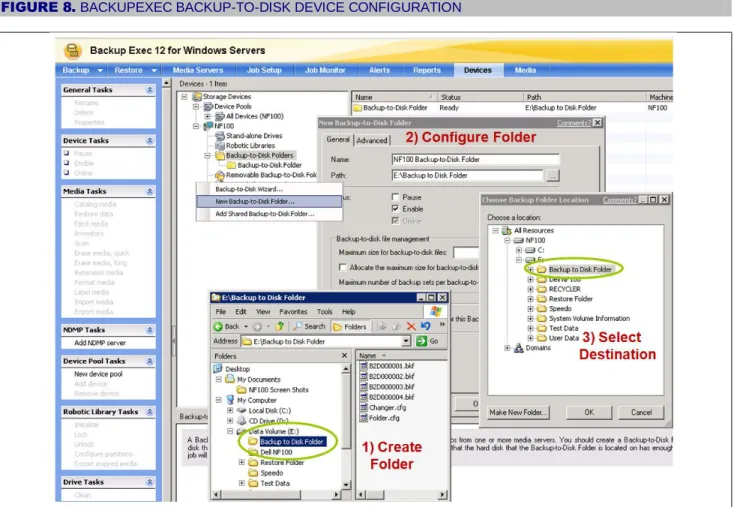This screenshot has height=507, width=734.
Task: Open the Favorites menu in Explorer
Action: pos(293,312)
